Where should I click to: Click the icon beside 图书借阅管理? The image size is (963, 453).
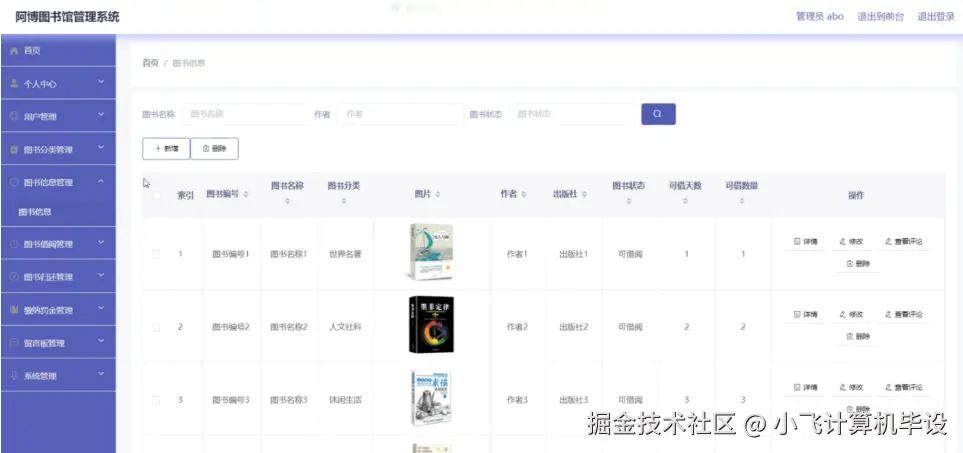(14, 244)
